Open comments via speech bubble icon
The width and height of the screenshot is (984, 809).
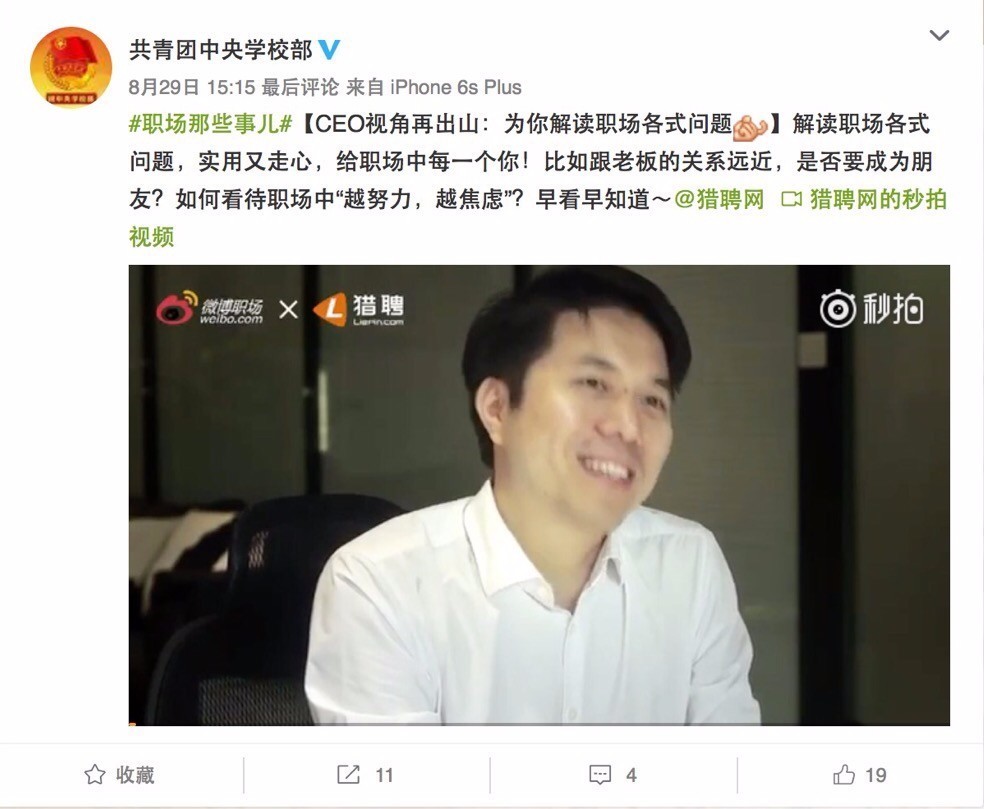click(600, 775)
